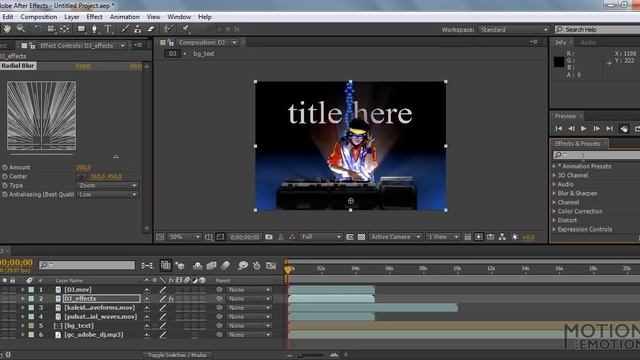Open the Animation menu
Screen dimensions: 640x360
pyautogui.click(x=124, y=17)
